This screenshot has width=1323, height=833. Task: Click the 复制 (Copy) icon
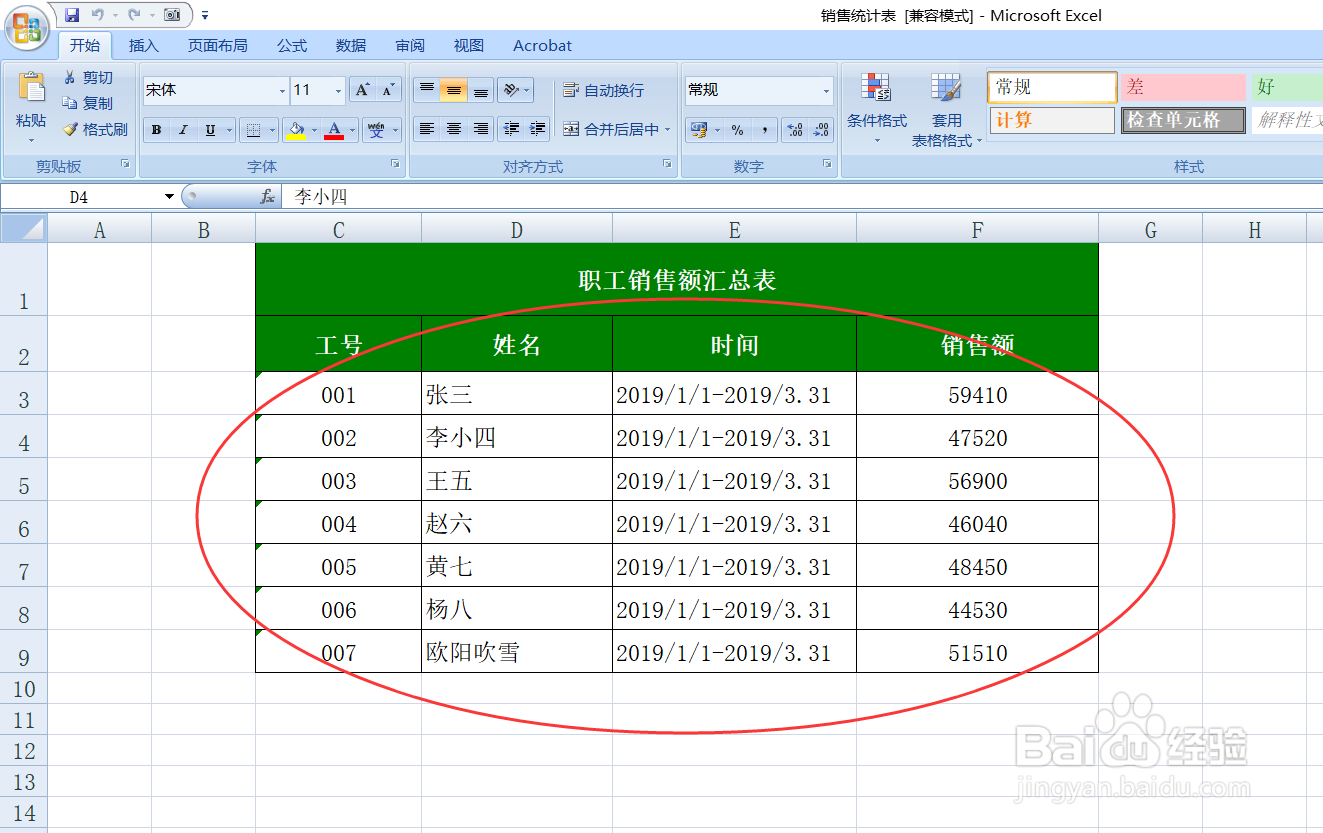point(70,102)
